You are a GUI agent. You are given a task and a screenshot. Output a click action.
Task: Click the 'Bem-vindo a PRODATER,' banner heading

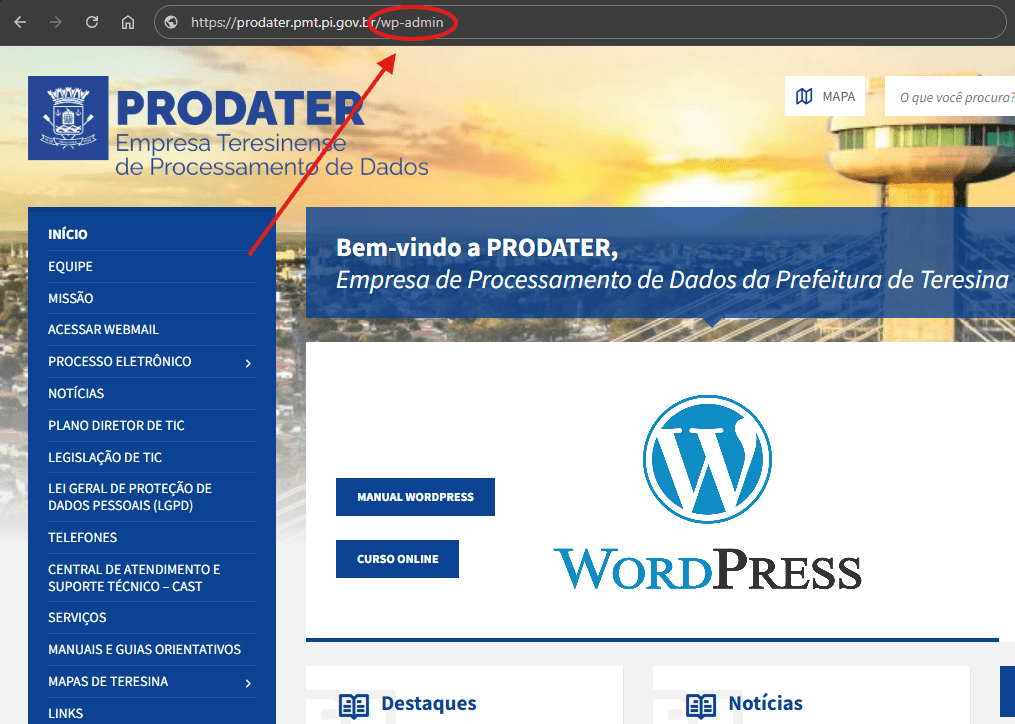[477, 248]
